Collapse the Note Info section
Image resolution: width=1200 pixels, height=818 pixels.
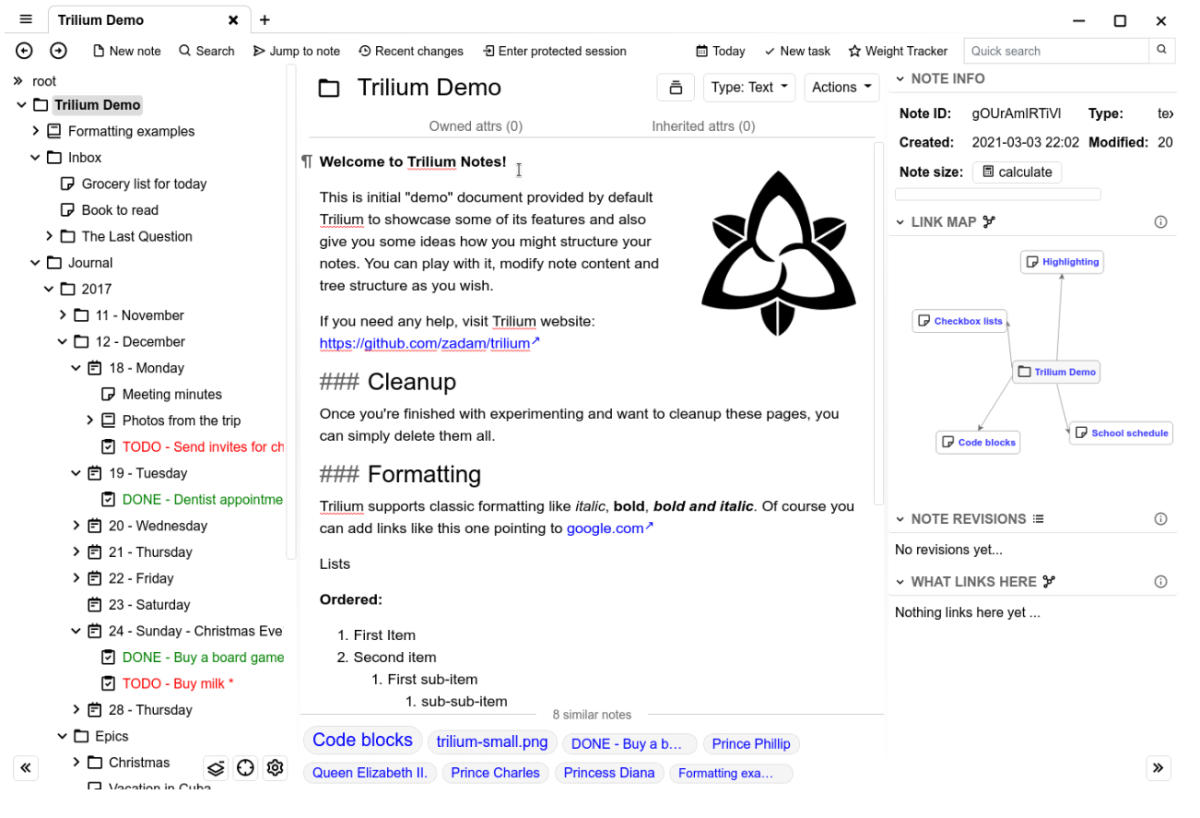coord(901,78)
